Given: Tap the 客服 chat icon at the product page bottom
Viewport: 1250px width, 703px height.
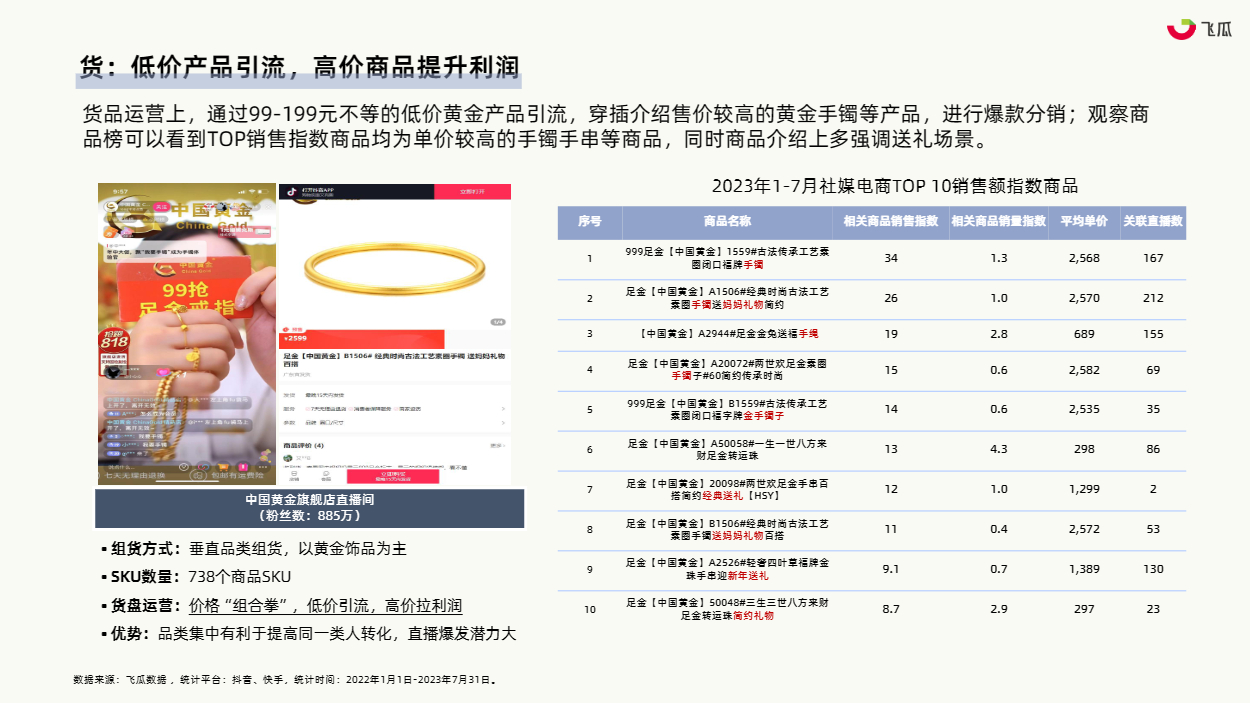Looking at the screenshot, I should coord(326,475).
